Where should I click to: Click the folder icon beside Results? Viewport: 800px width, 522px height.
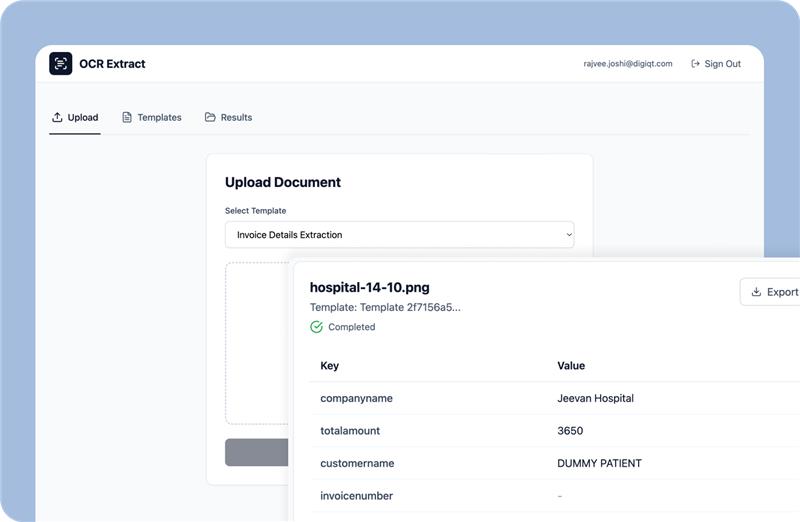pos(210,117)
